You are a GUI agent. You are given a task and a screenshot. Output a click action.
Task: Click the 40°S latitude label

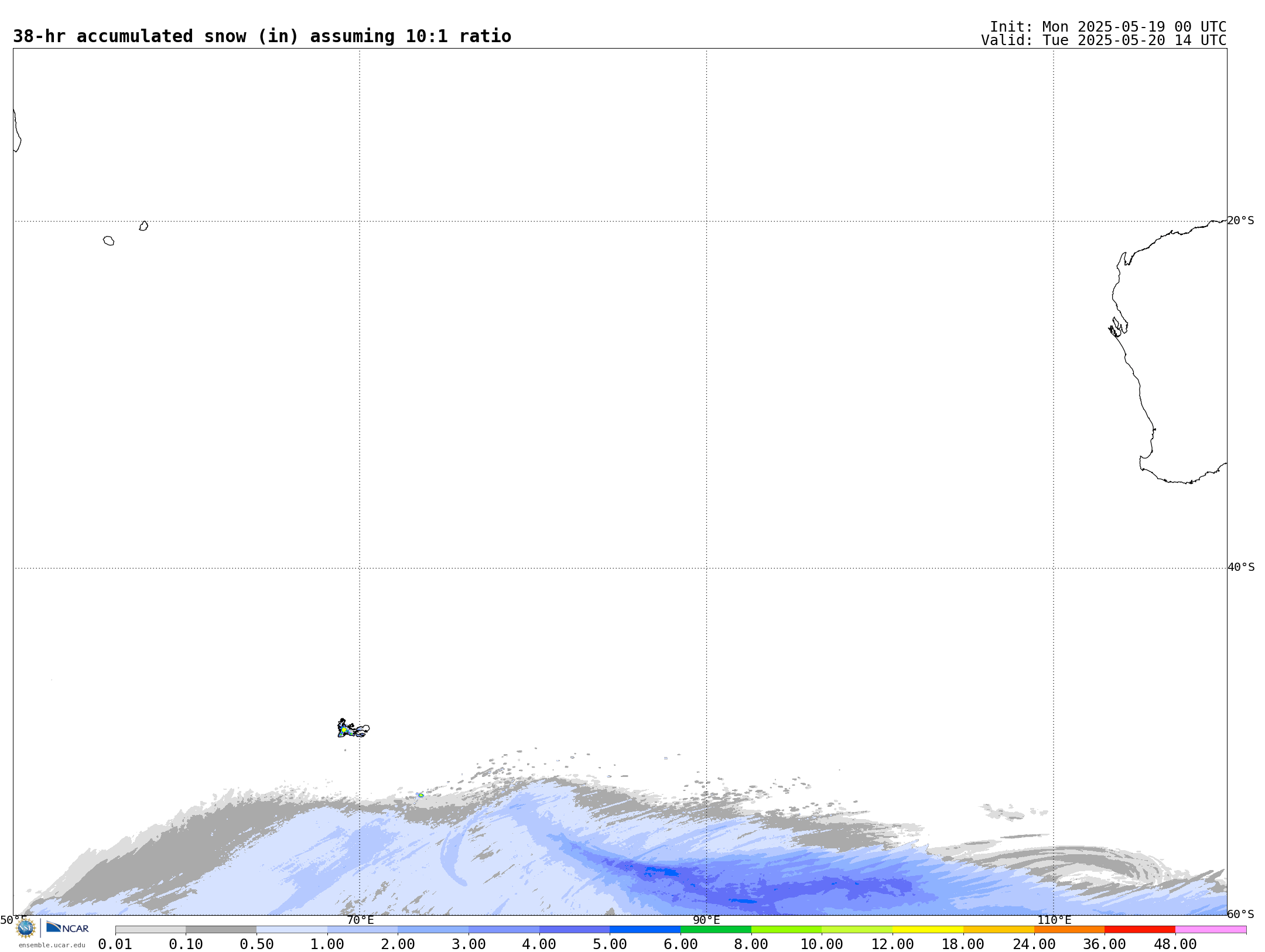1241,567
